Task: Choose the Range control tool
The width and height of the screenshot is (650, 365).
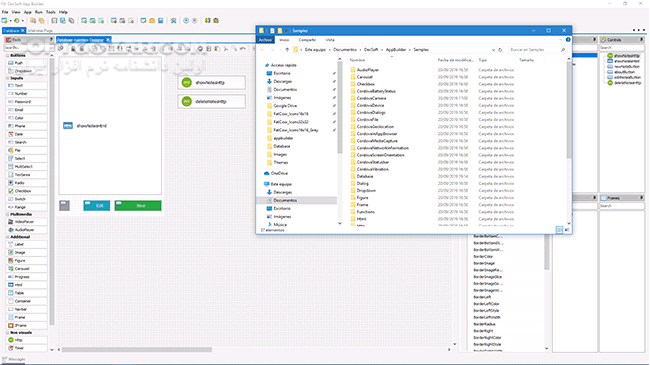Action: [x=27, y=207]
